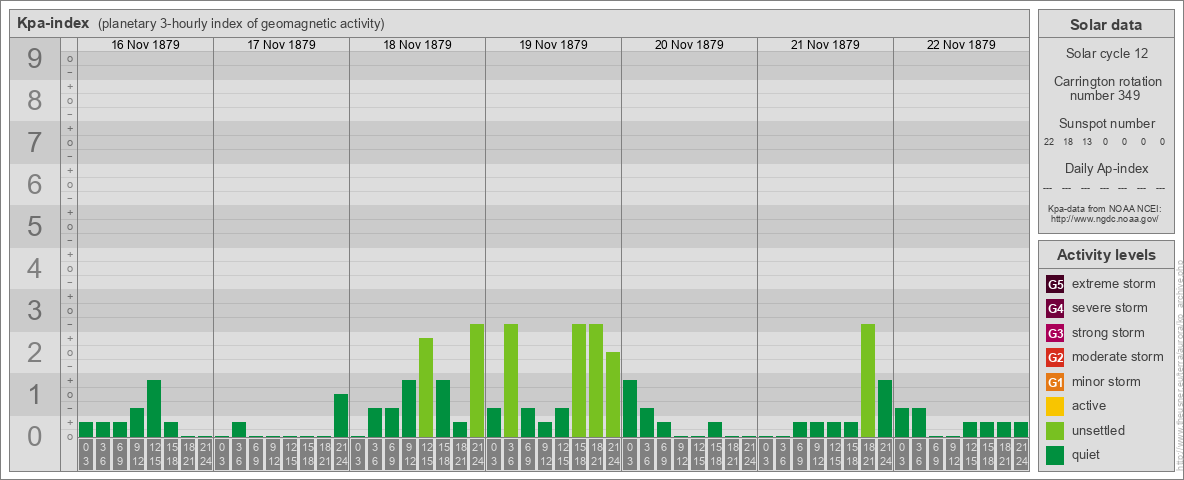This screenshot has height=480, width=1184.
Task: Click the 'minor storm' legend label
Action: [1106, 382]
